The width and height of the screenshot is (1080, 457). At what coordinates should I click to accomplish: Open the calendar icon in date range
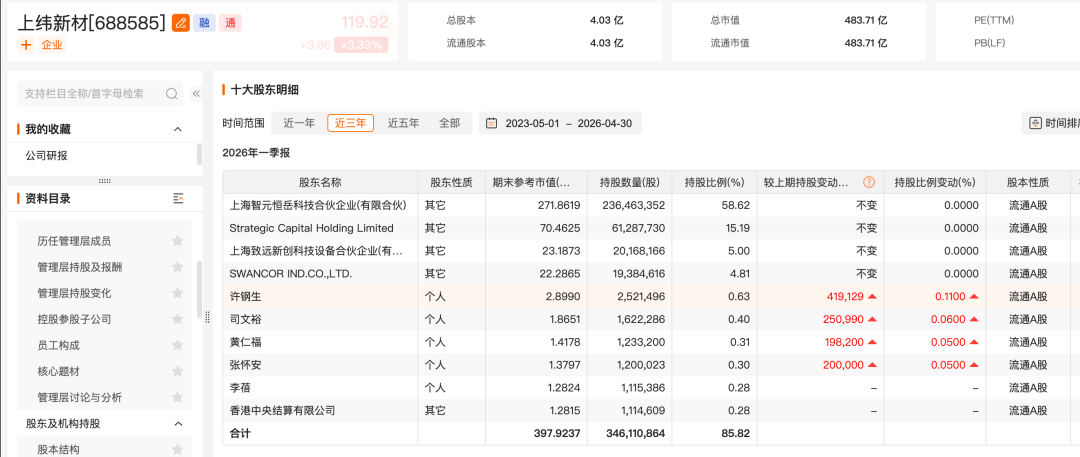coord(491,123)
